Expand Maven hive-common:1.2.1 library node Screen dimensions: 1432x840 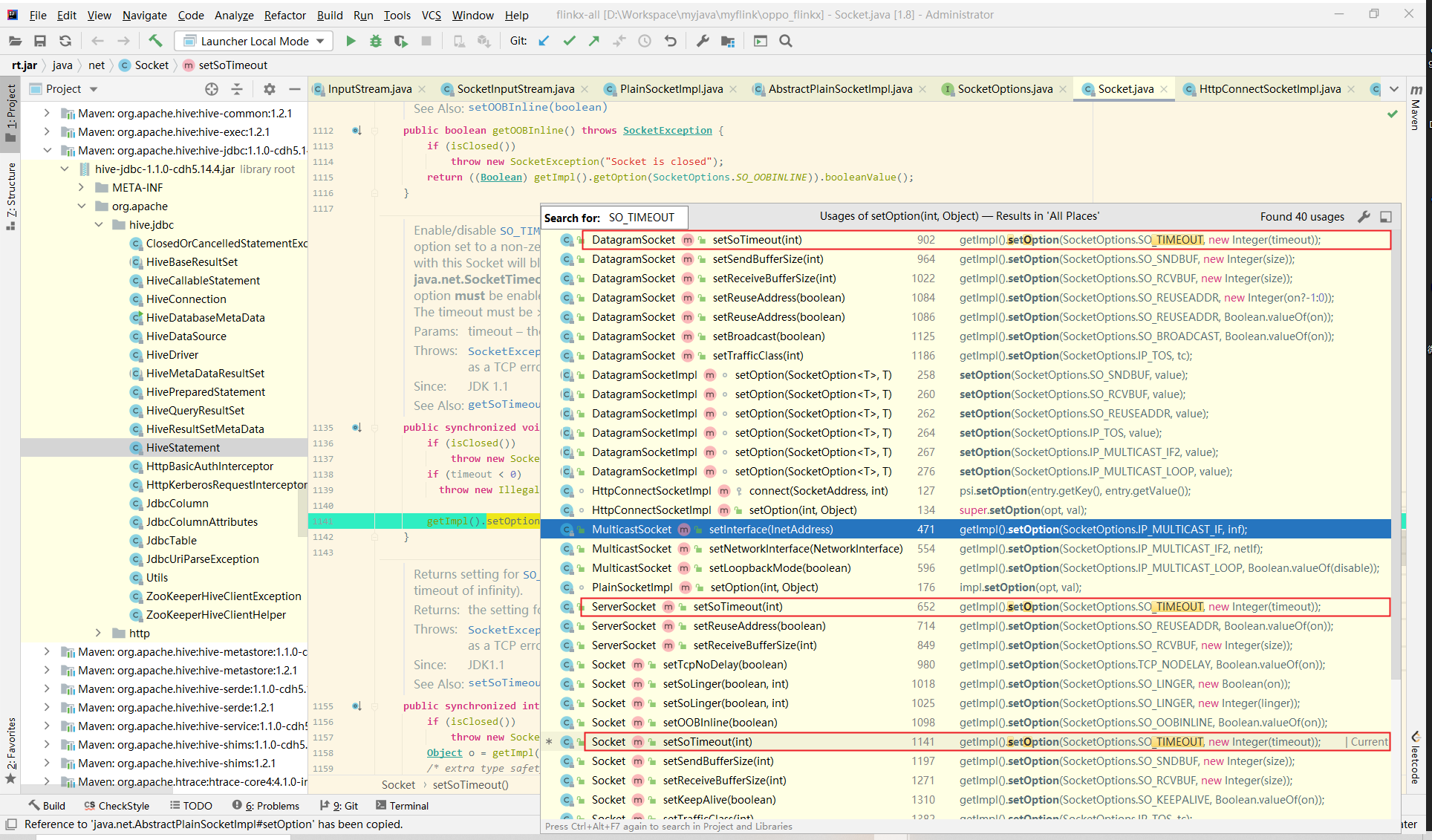[48, 114]
